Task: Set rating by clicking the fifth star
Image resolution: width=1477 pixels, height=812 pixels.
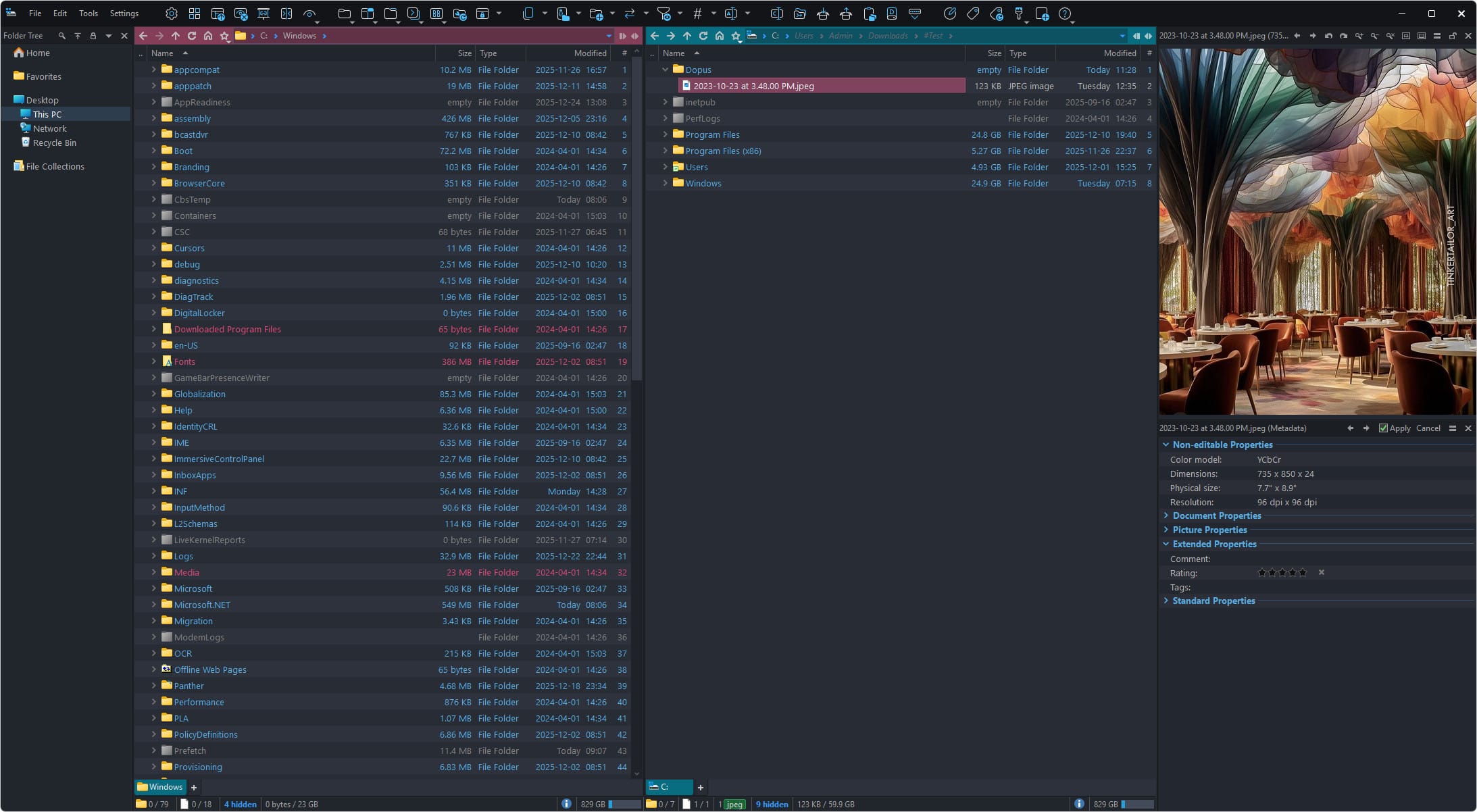Action: pyautogui.click(x=1303, y=572)
